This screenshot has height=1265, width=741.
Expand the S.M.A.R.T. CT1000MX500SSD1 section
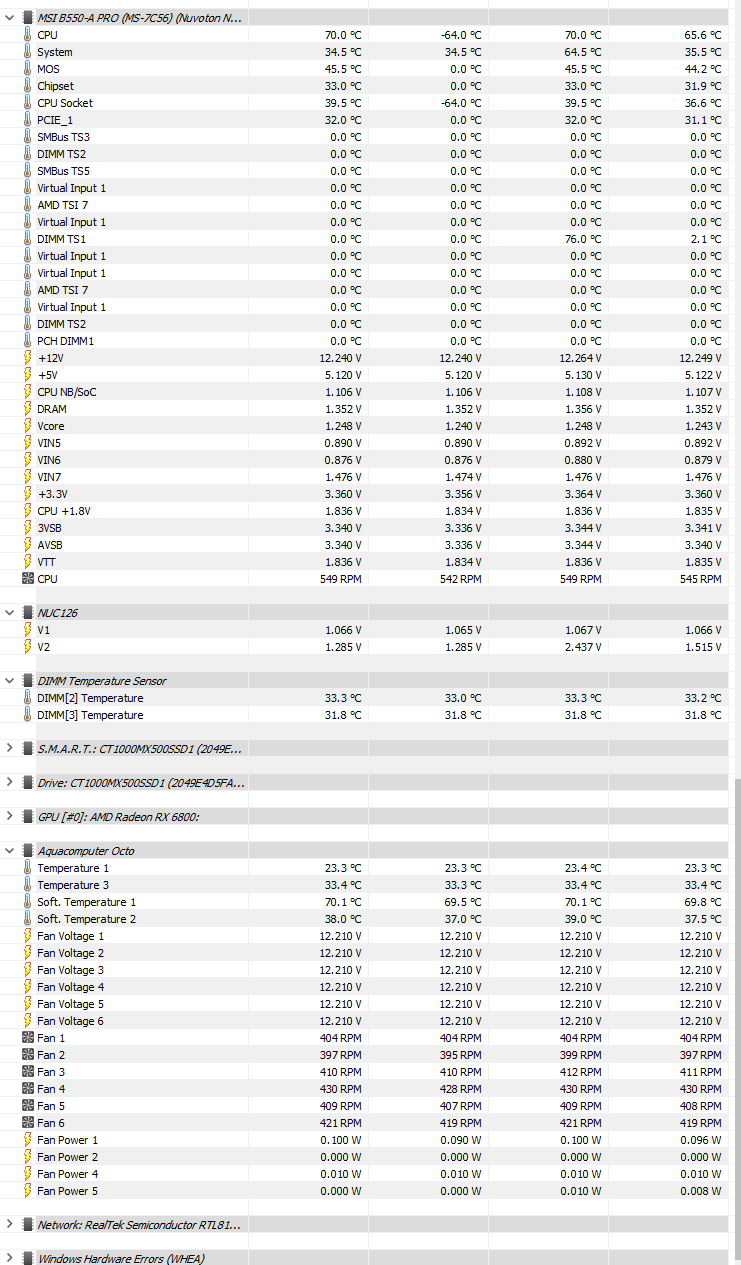10,748
